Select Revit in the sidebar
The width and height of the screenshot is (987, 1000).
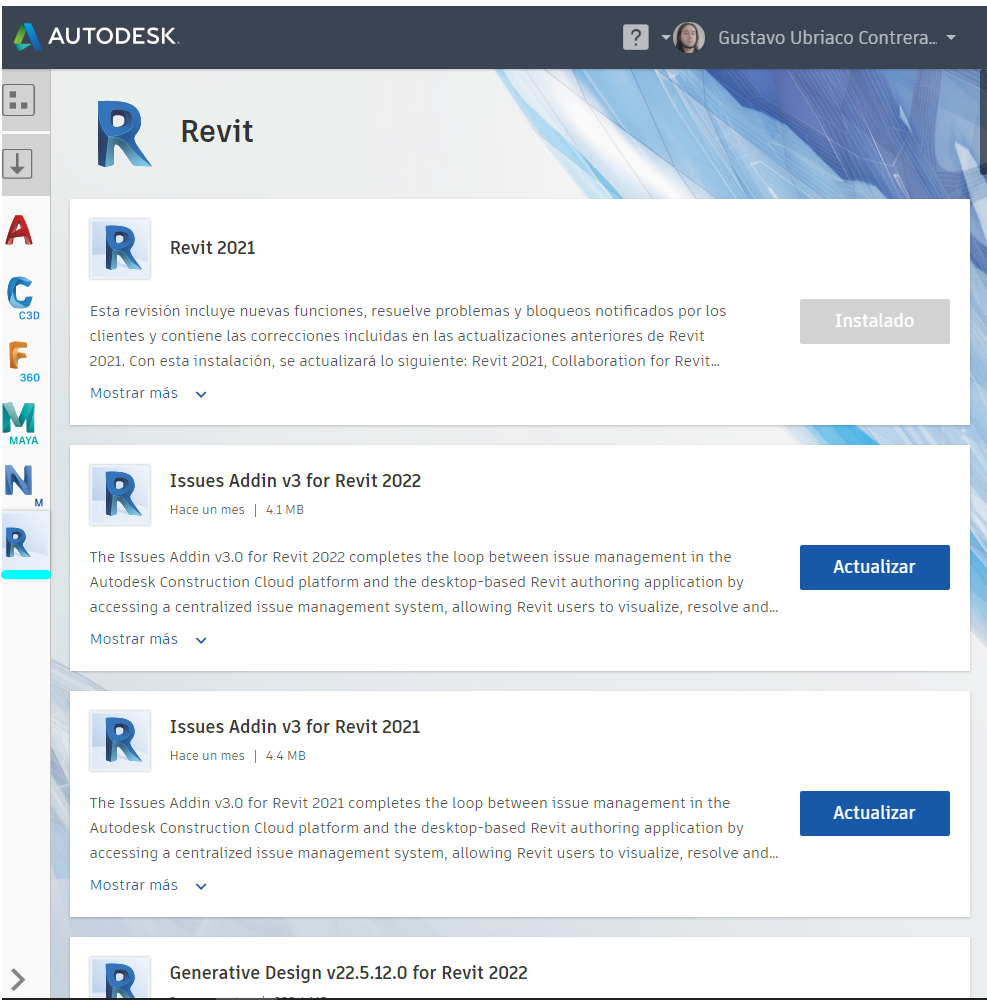(26, 543)
